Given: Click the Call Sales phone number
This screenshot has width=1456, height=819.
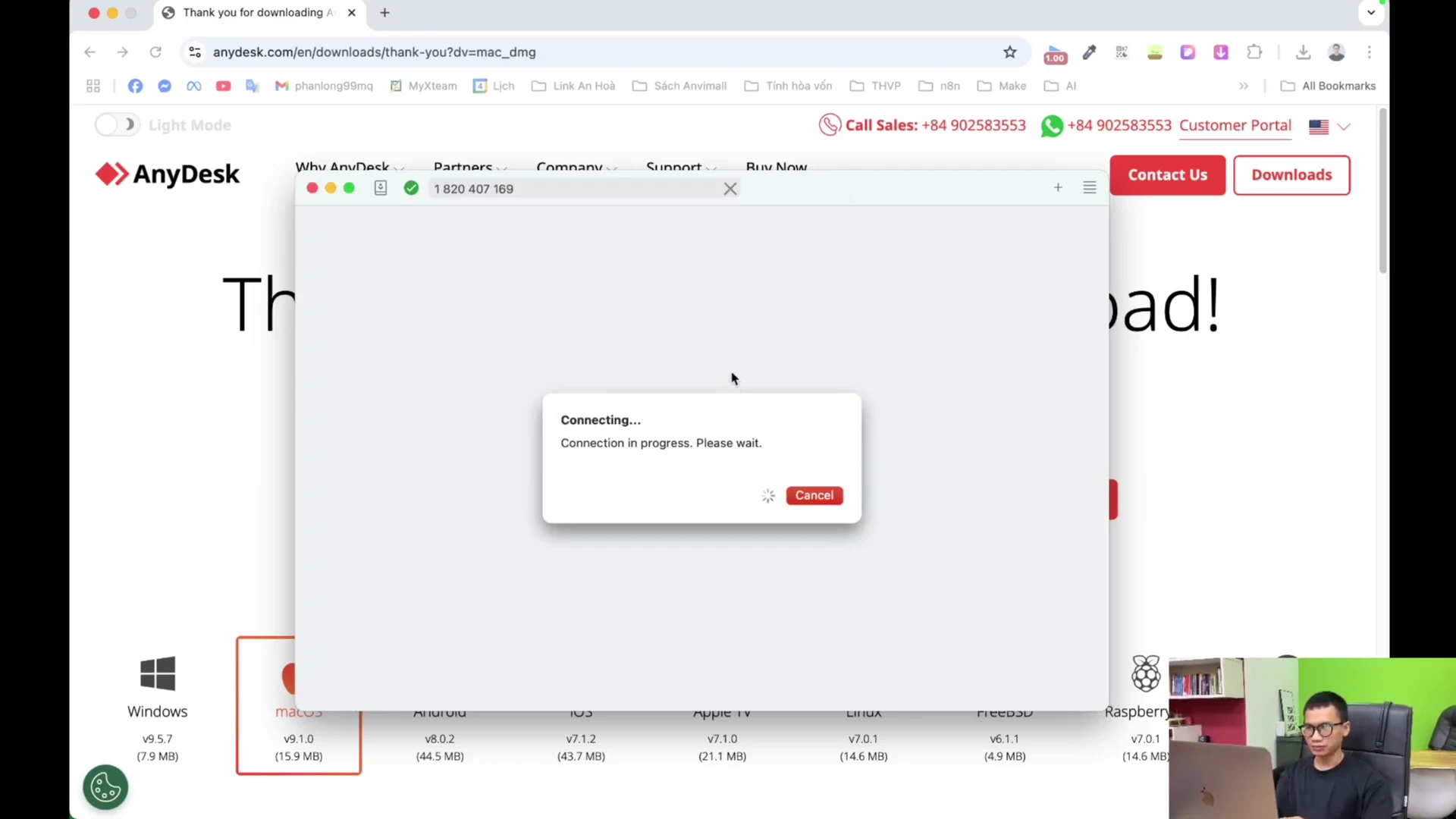Looking at the screenshot, I should [973, 125].
